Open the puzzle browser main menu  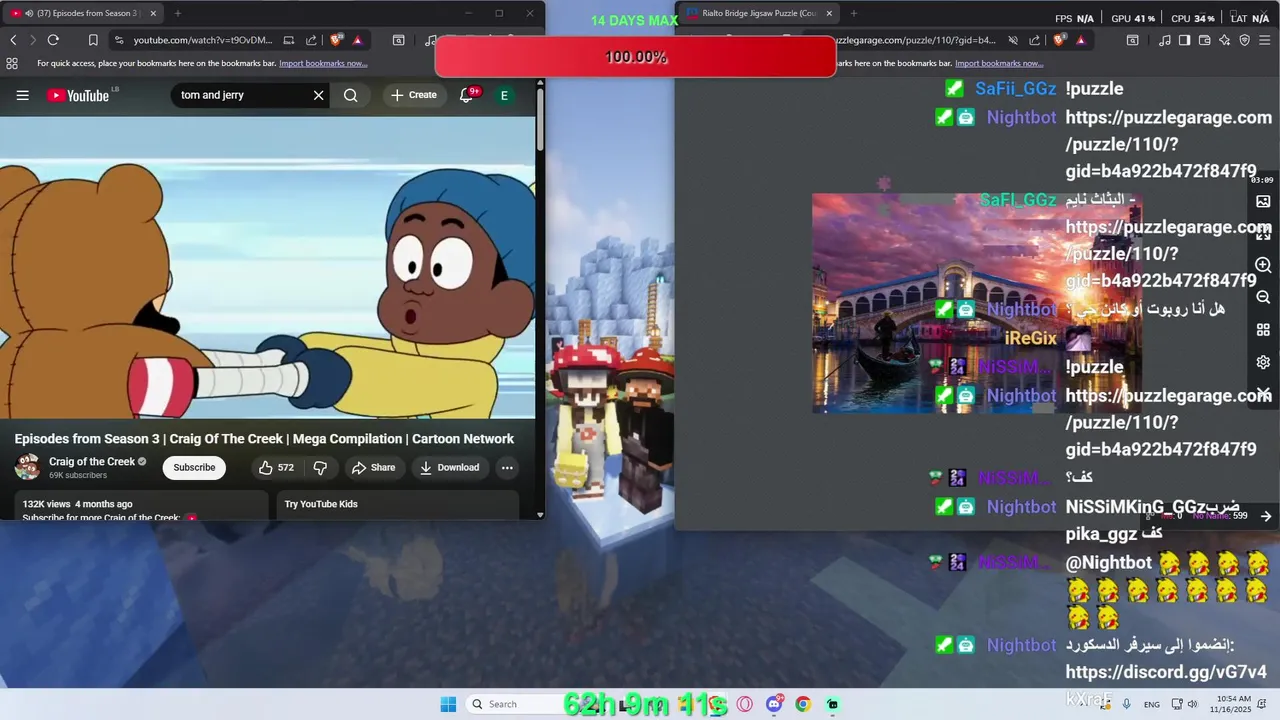(x=1265, y=40)
